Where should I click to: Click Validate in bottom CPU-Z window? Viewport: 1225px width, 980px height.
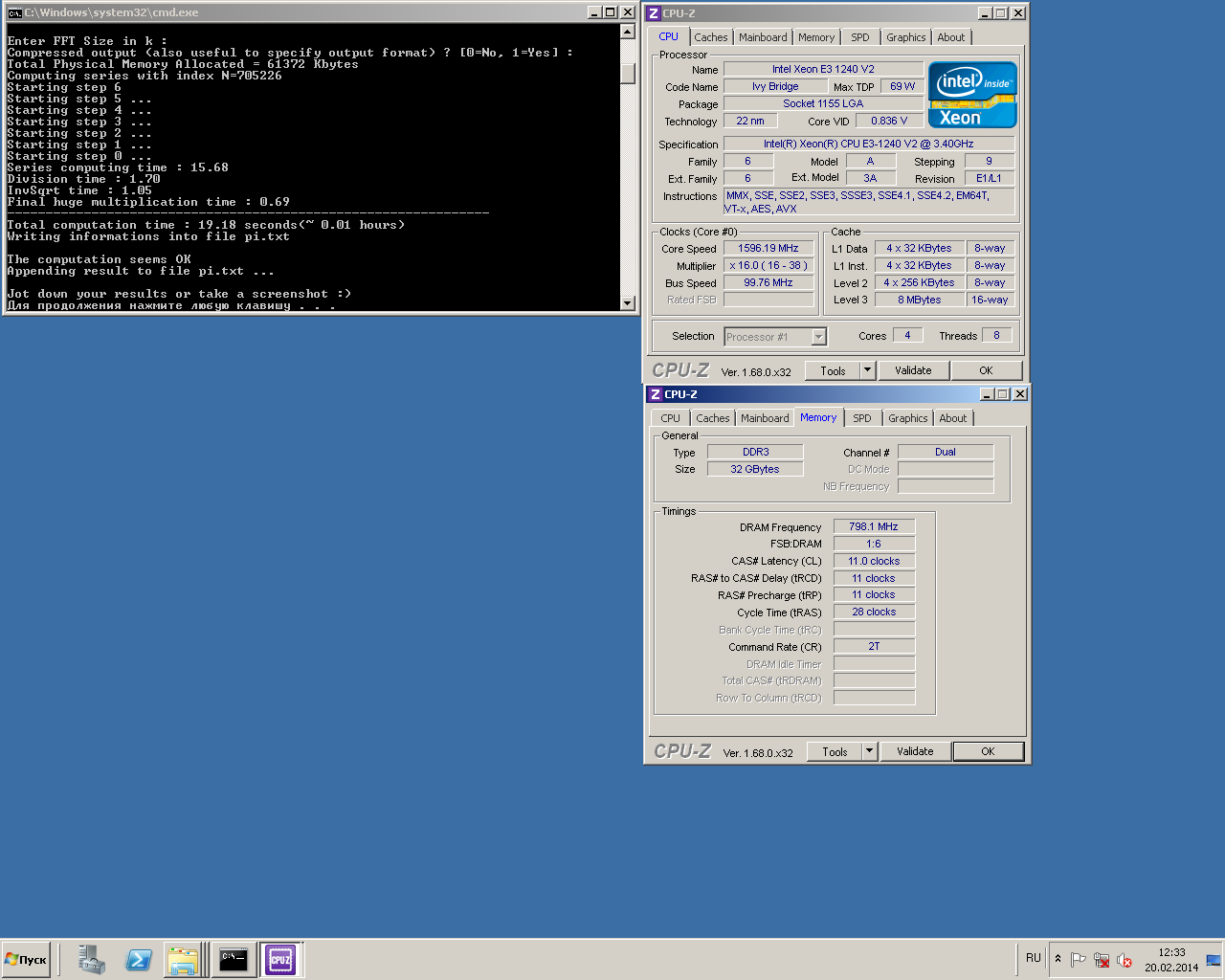point(915,751)
